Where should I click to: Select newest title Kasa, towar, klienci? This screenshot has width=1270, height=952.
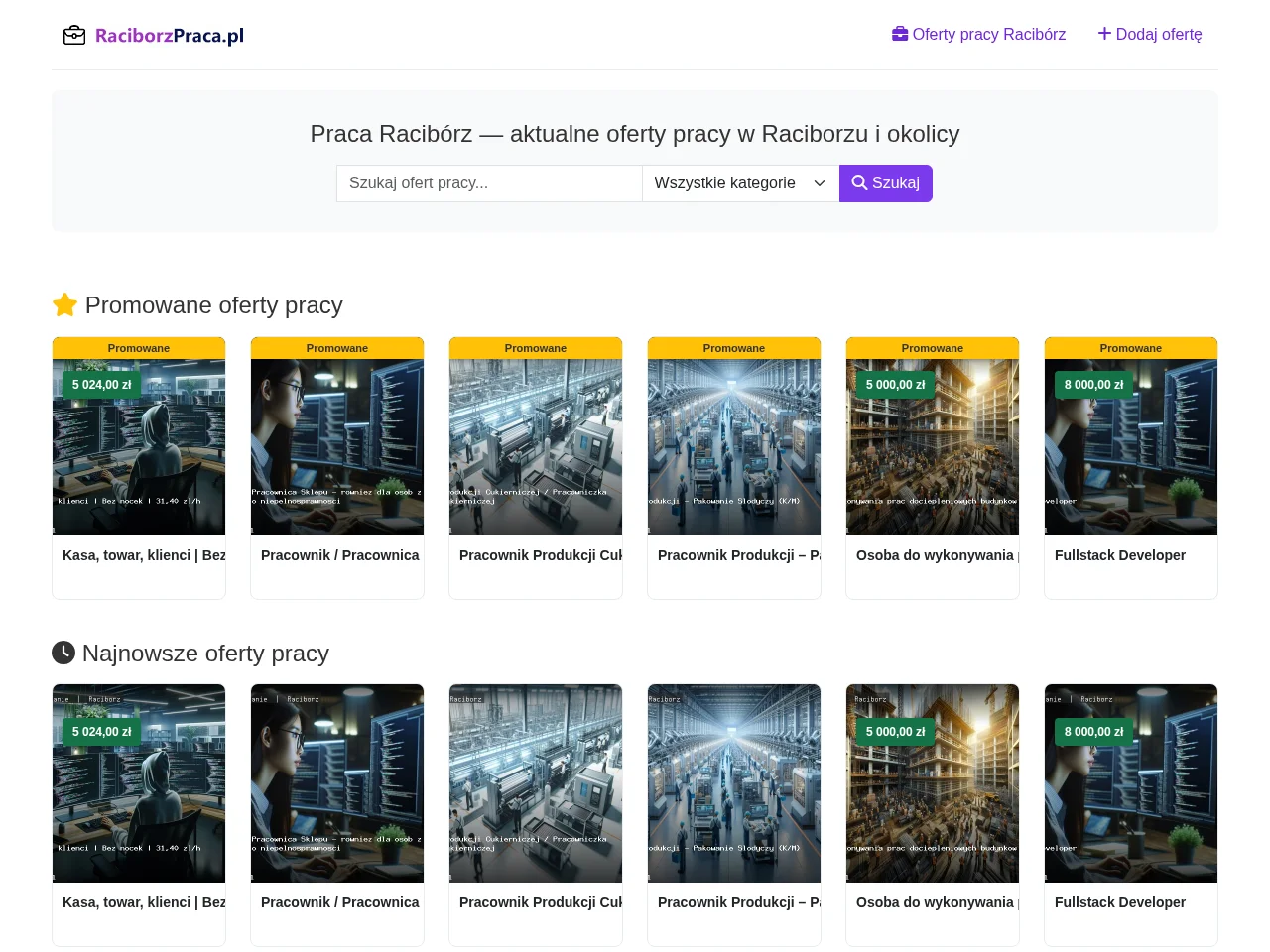click(144, 902)
